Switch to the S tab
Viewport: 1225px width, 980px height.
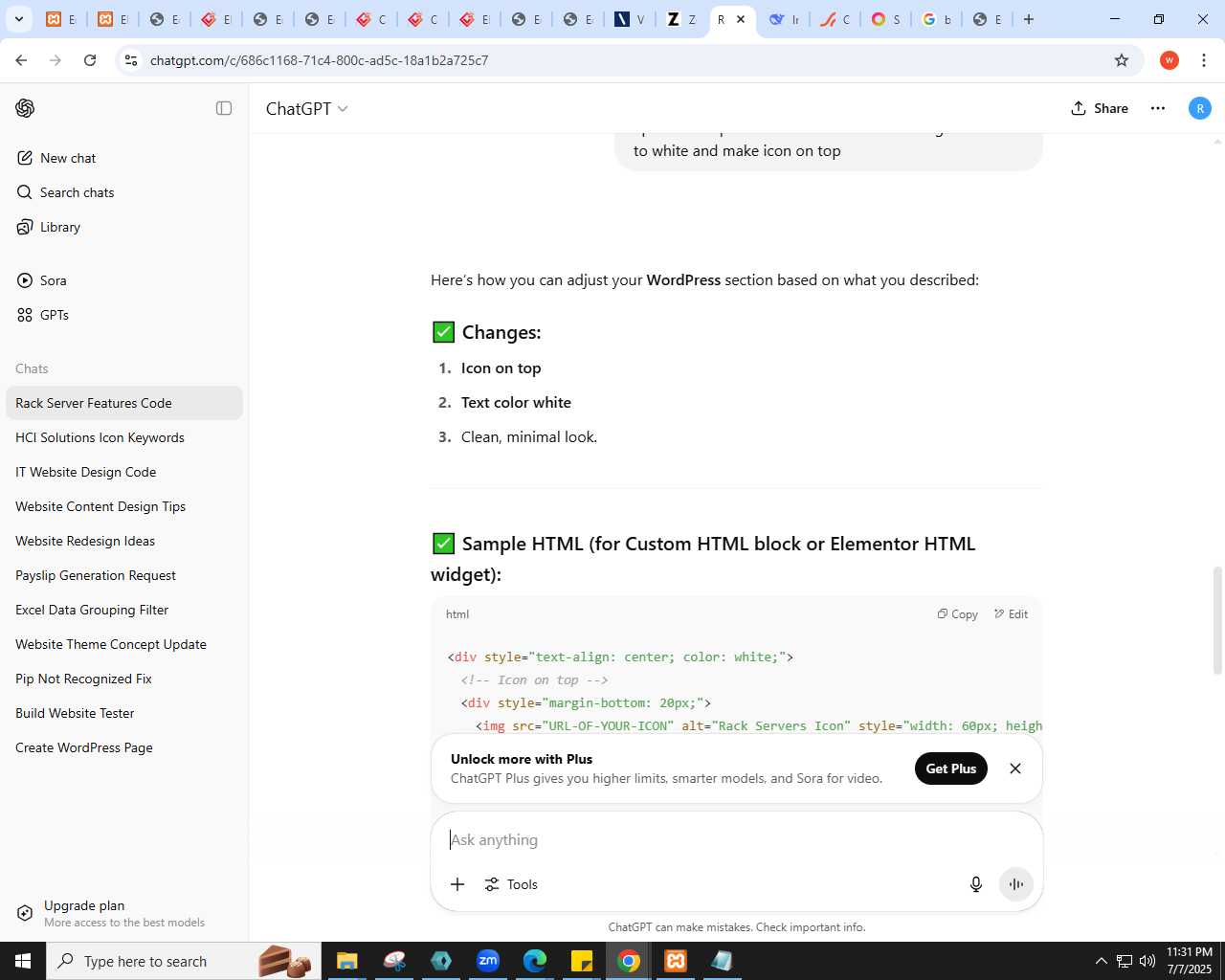tap(886, 19)
